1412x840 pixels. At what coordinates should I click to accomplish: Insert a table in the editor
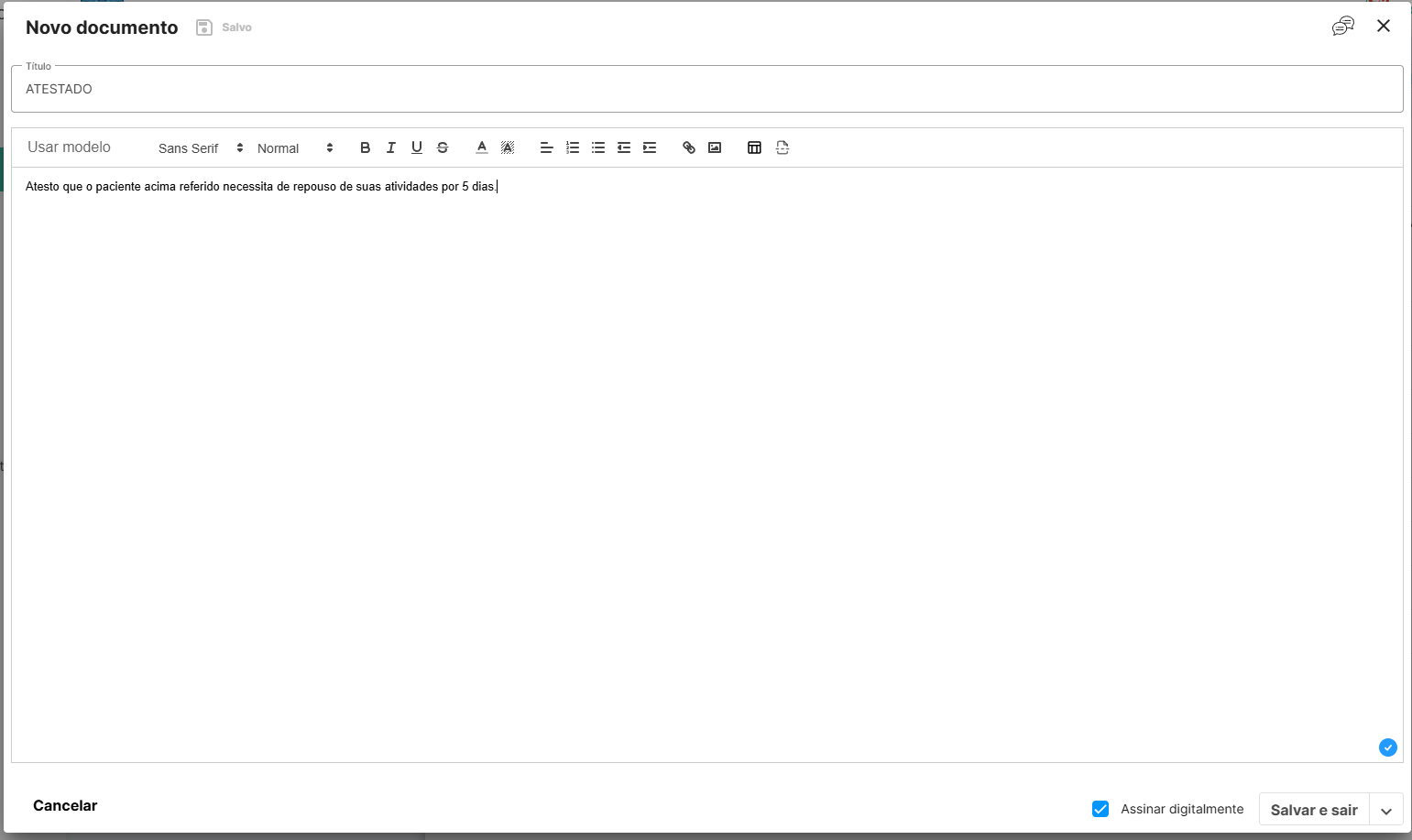[754, 147]
